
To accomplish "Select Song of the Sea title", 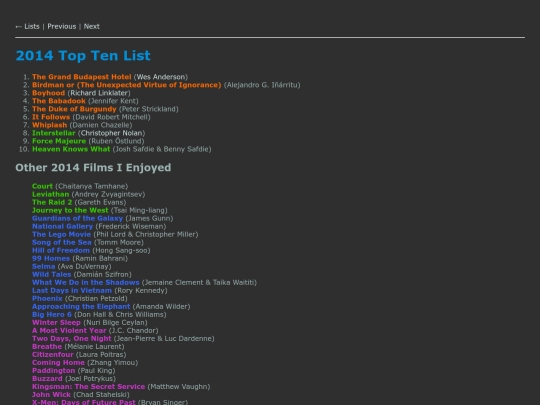I will click(62, 242).
